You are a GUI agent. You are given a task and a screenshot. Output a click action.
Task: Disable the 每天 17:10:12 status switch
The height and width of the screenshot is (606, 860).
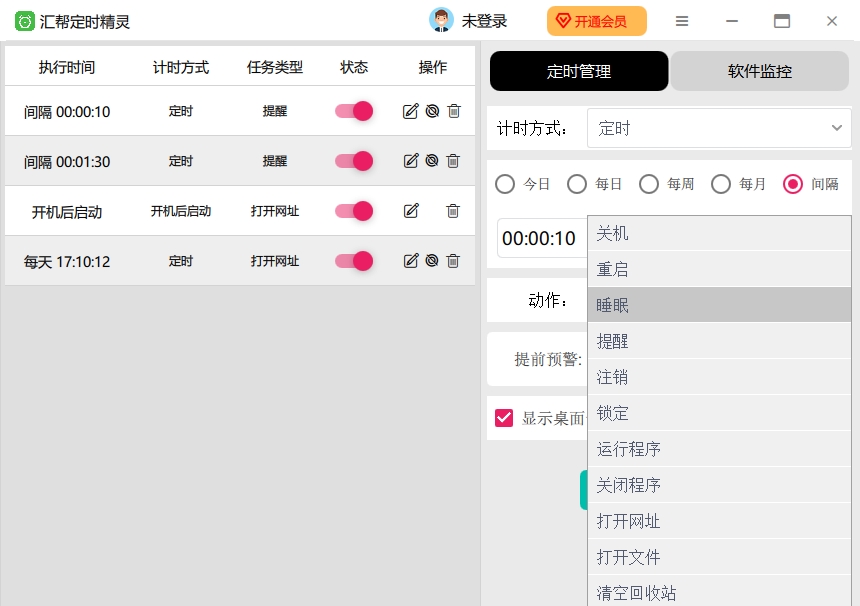[x=354, y=260]
